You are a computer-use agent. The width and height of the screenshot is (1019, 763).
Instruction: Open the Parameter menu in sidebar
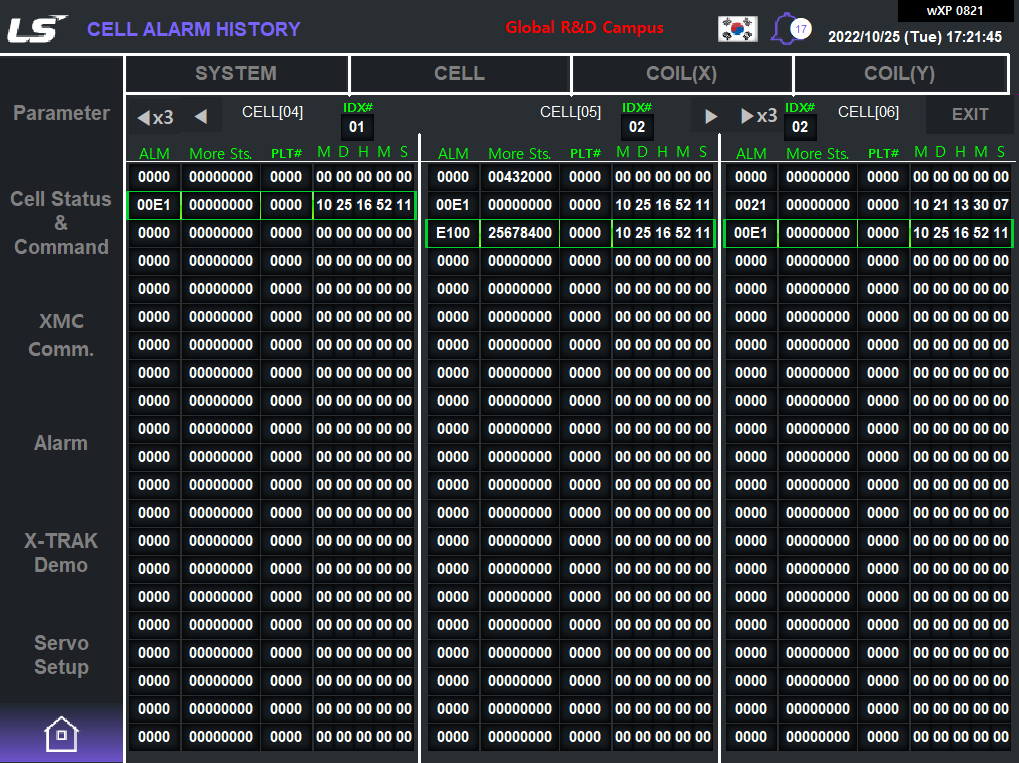(61, 113)
